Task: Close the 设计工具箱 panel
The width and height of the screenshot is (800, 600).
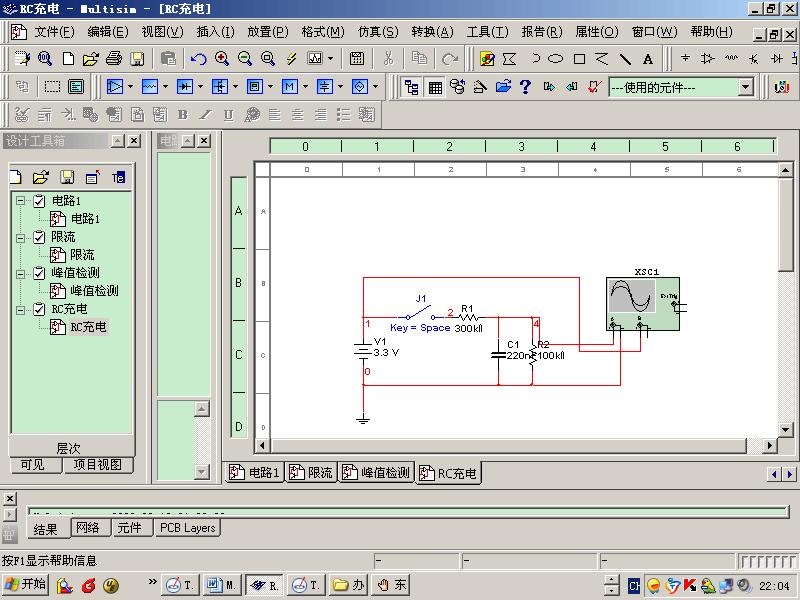Action: coord(134,140)
